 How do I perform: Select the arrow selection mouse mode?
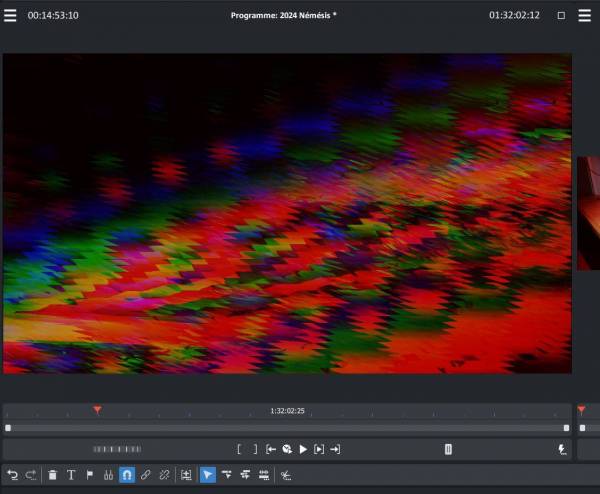tap(208, 475)
